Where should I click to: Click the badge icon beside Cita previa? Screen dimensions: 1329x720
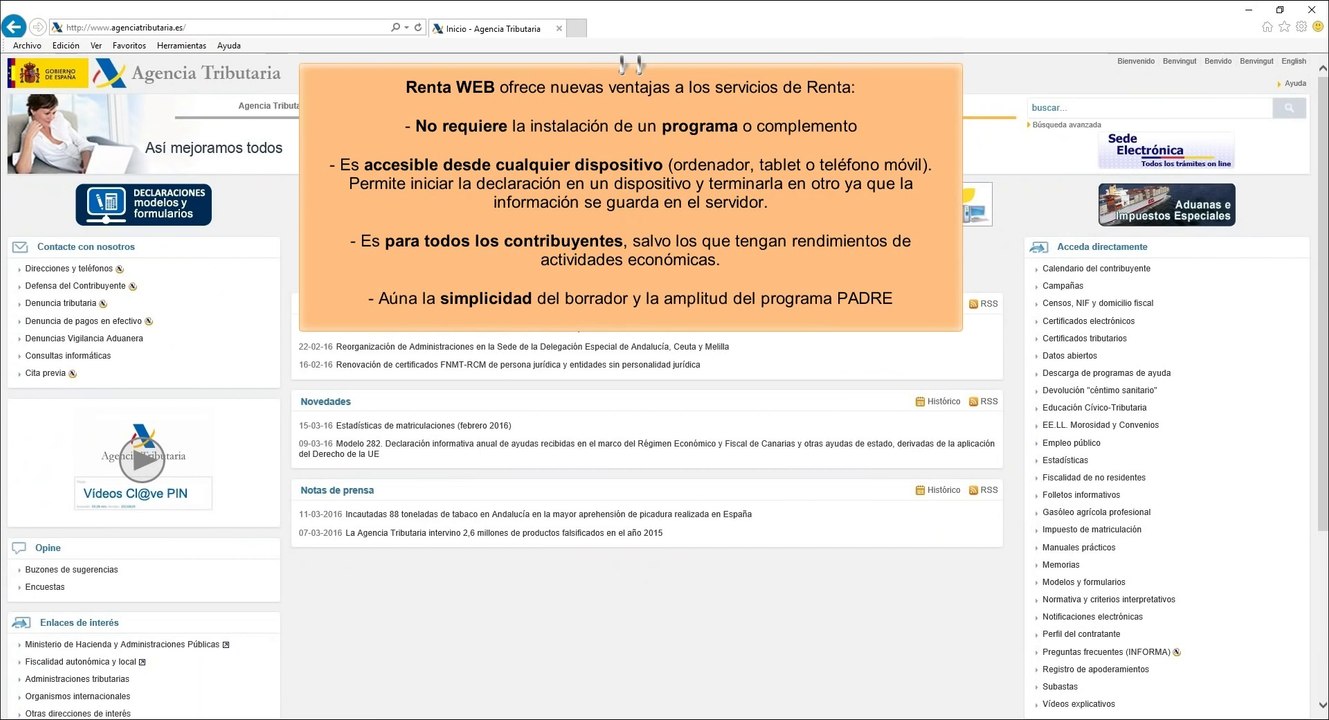click(73, 374)
